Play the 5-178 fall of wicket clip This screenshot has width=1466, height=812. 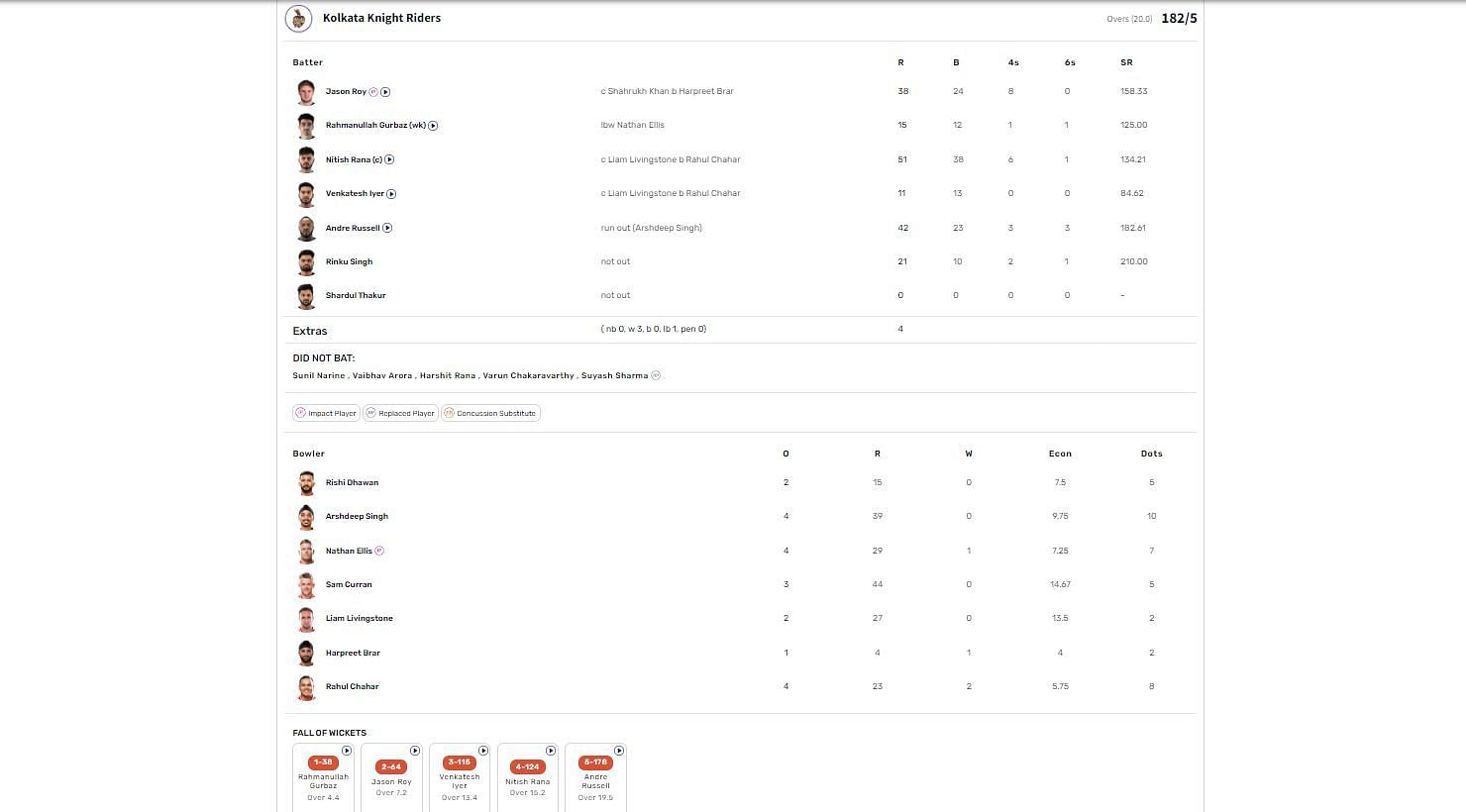pyautogui.click(x=619, y=751)
